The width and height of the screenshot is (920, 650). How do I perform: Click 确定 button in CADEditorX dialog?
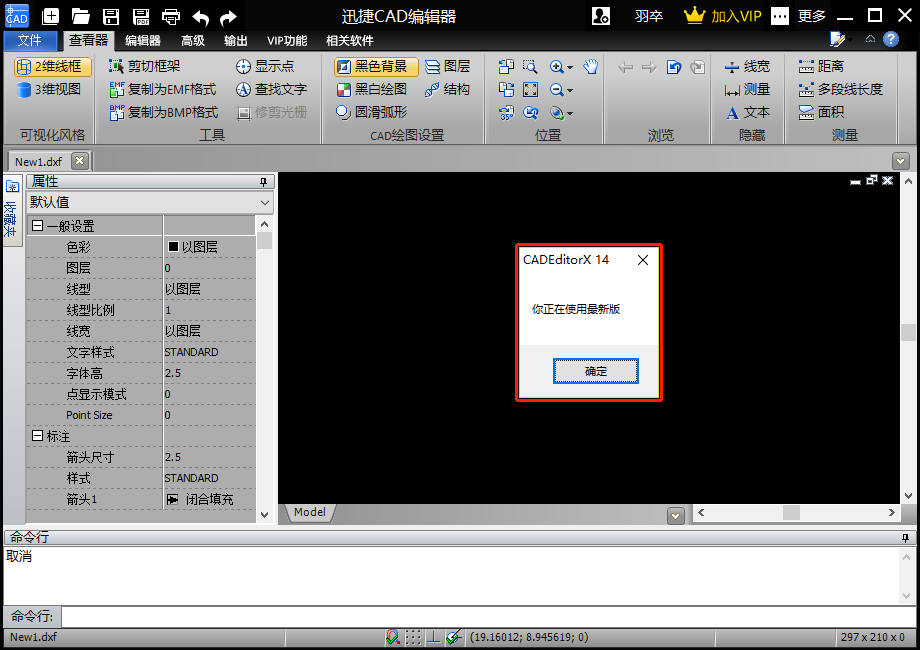[596, 371]
